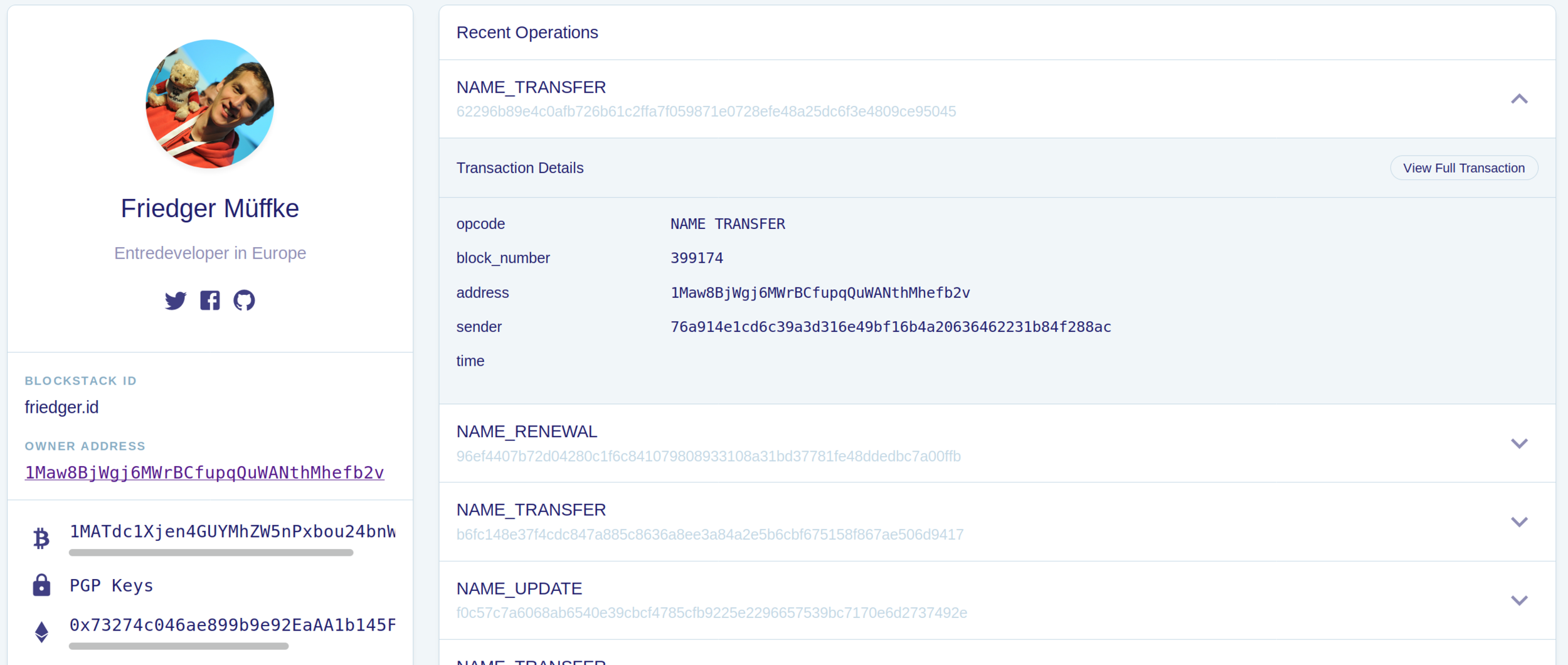Click the sender field label
Viewport: 1568px width, 665px height.
[479, 327]
